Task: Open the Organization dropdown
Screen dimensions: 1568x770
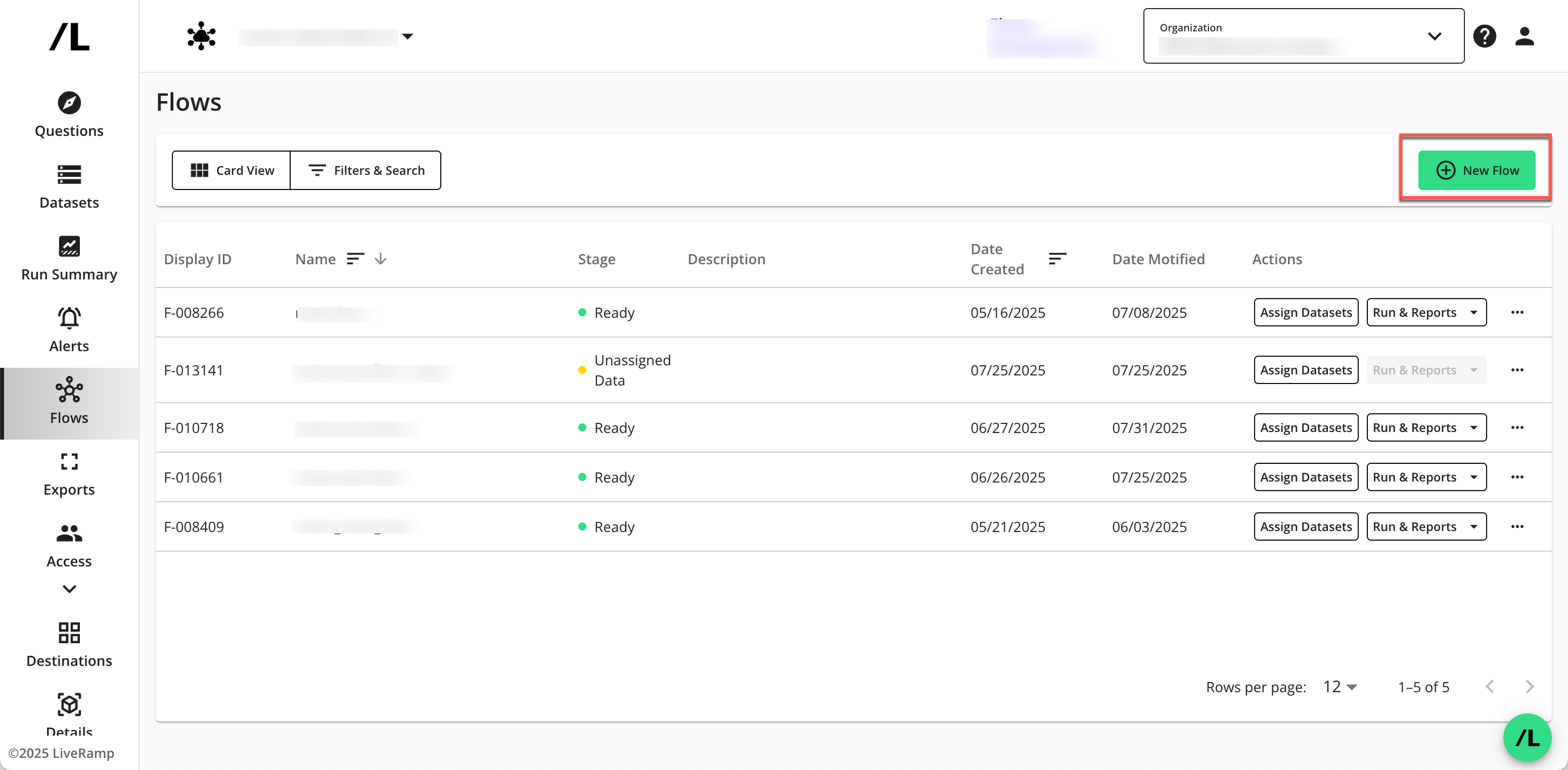Action: (1303, 36)
